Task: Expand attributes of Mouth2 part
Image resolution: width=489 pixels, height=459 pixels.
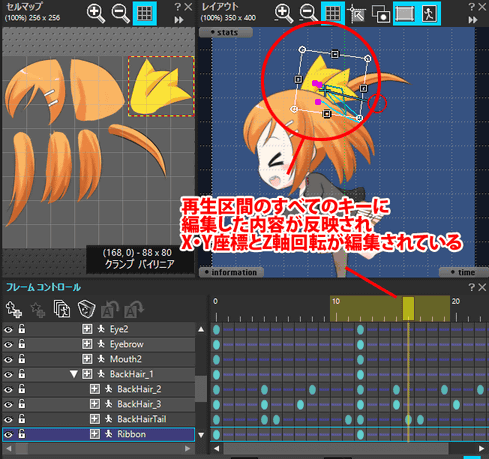Action: click(87, 359)
